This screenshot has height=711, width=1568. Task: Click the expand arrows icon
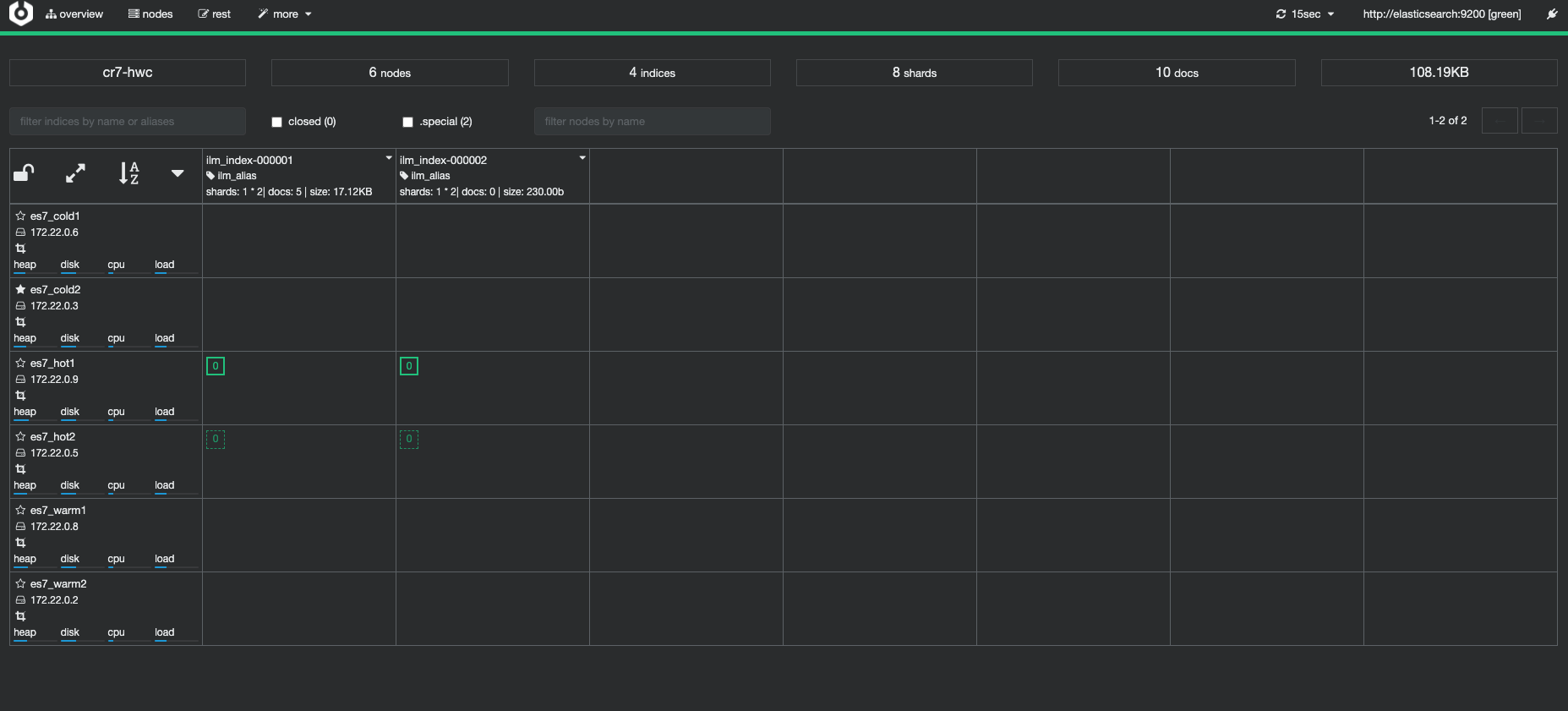coord(75,173)
